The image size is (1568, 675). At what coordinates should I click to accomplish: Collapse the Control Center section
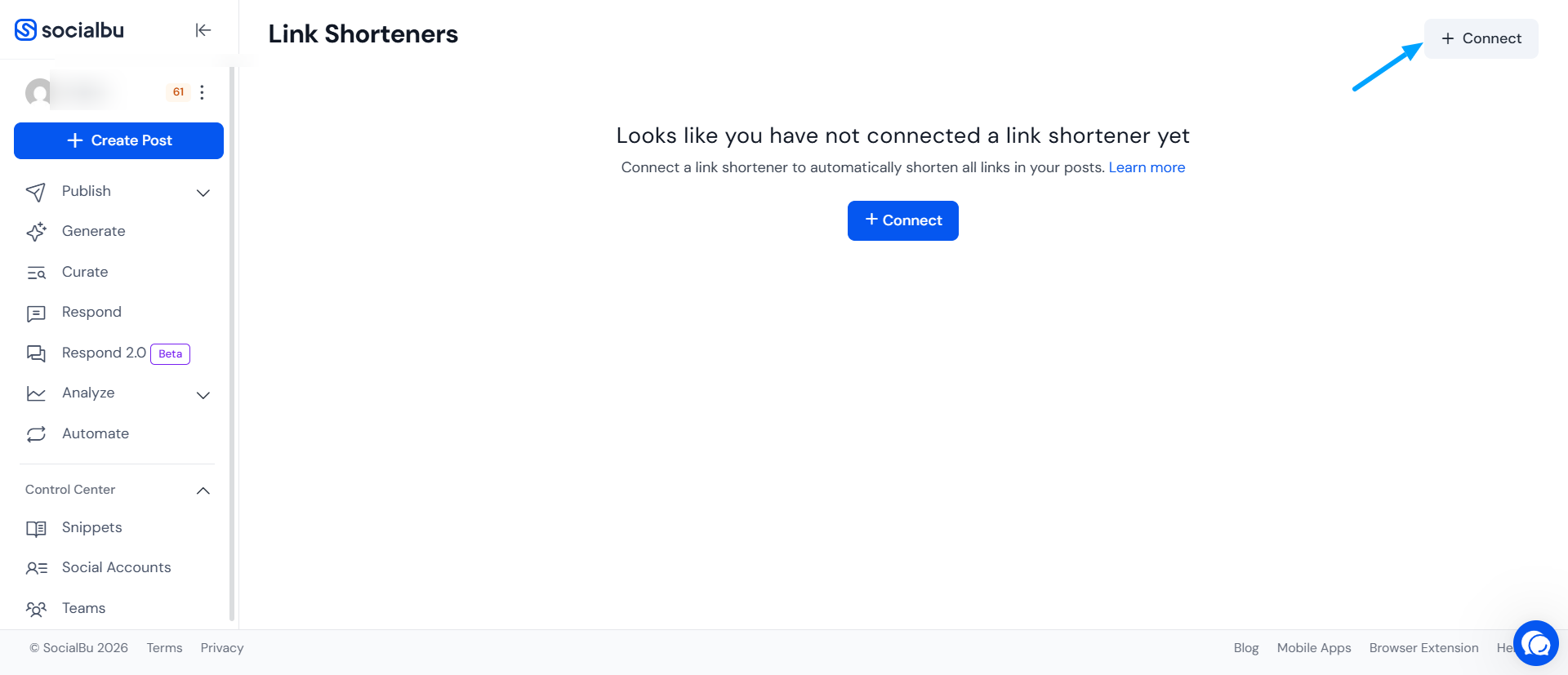click(203, 491)
